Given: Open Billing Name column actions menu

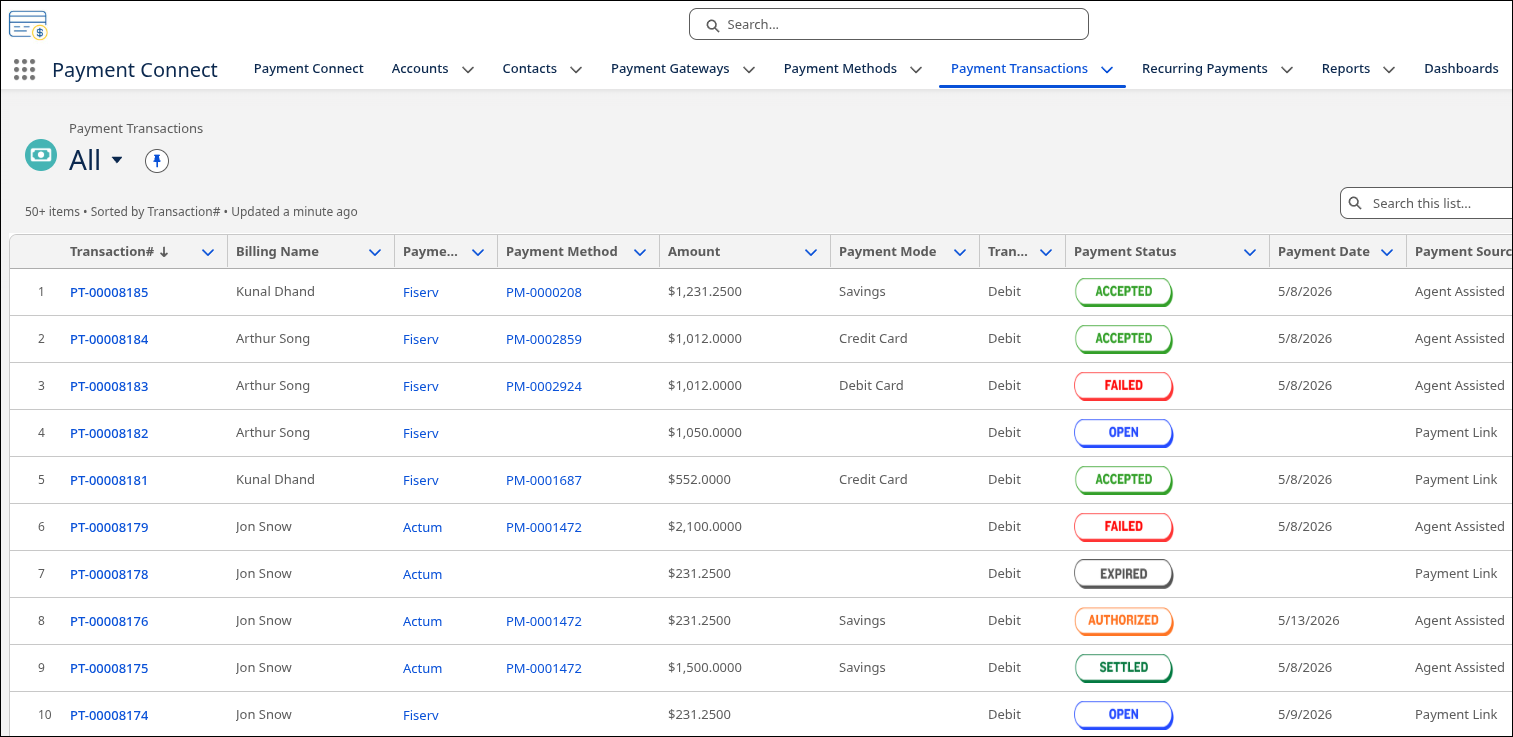Looking at the screenshot, I should click(375, 253).
